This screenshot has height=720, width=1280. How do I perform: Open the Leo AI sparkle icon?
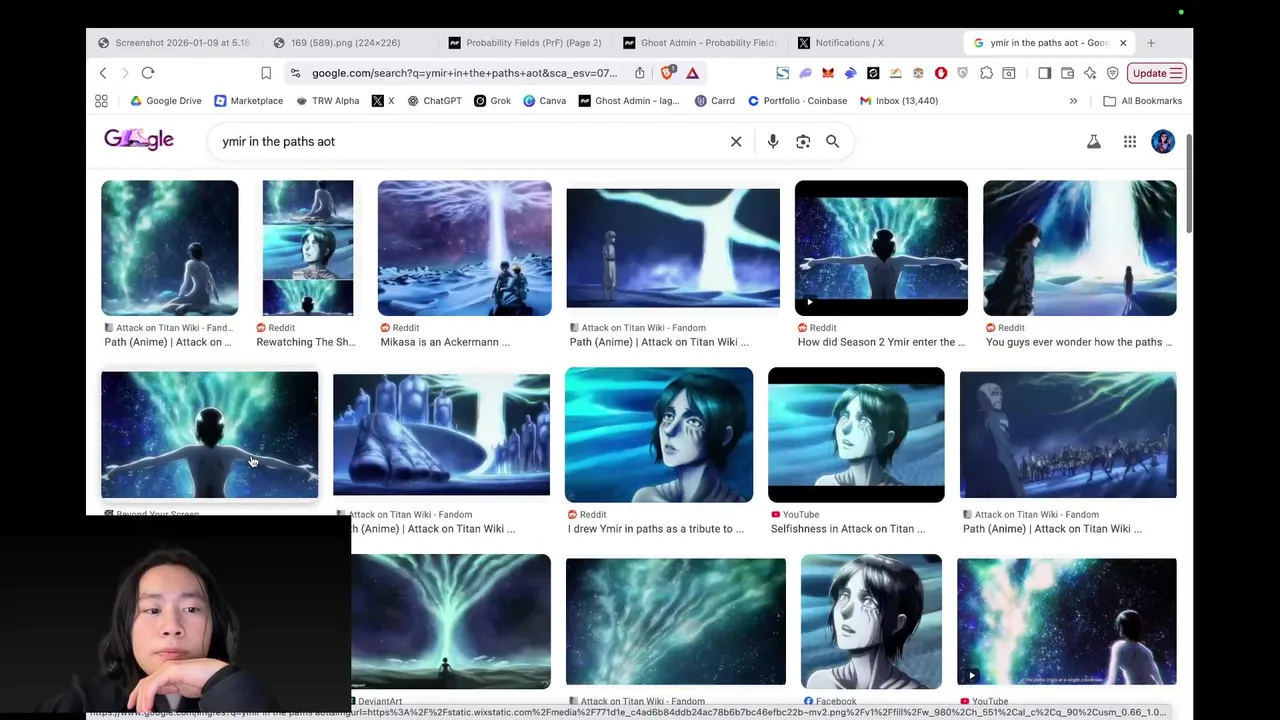click(x=1090, y=73)
